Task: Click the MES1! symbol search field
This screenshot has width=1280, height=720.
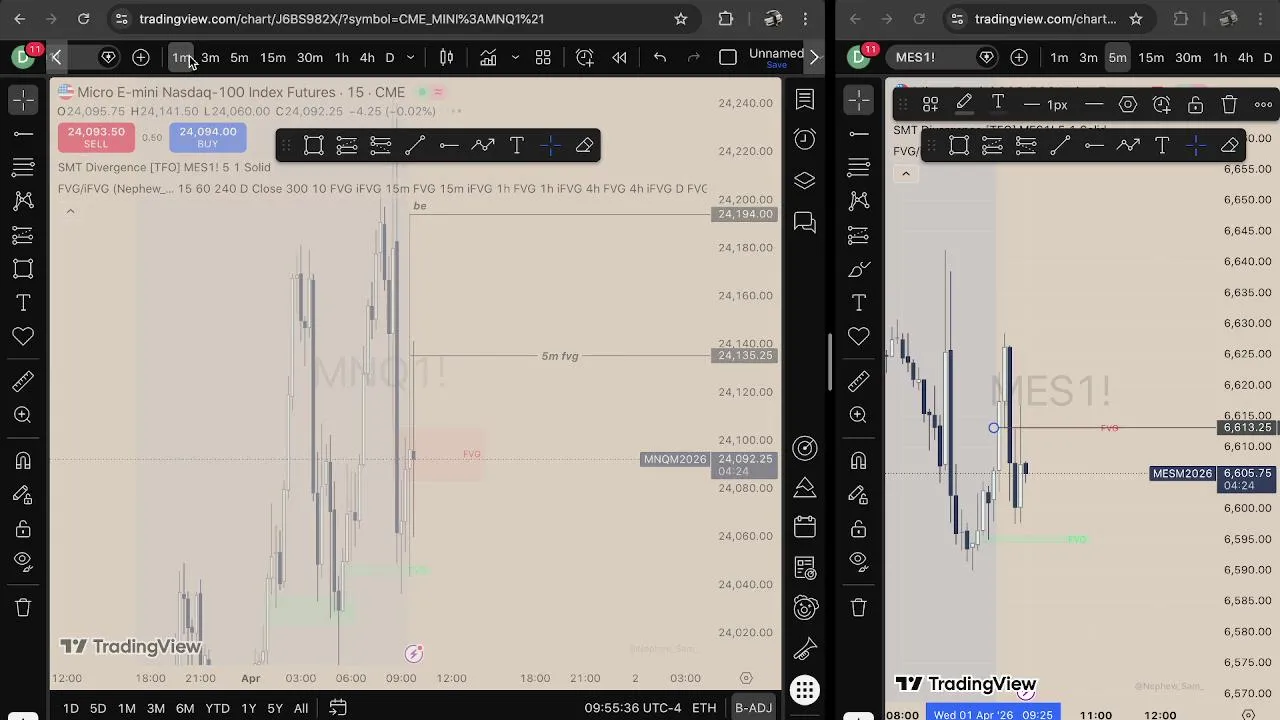Action: (x=931, y=57)
